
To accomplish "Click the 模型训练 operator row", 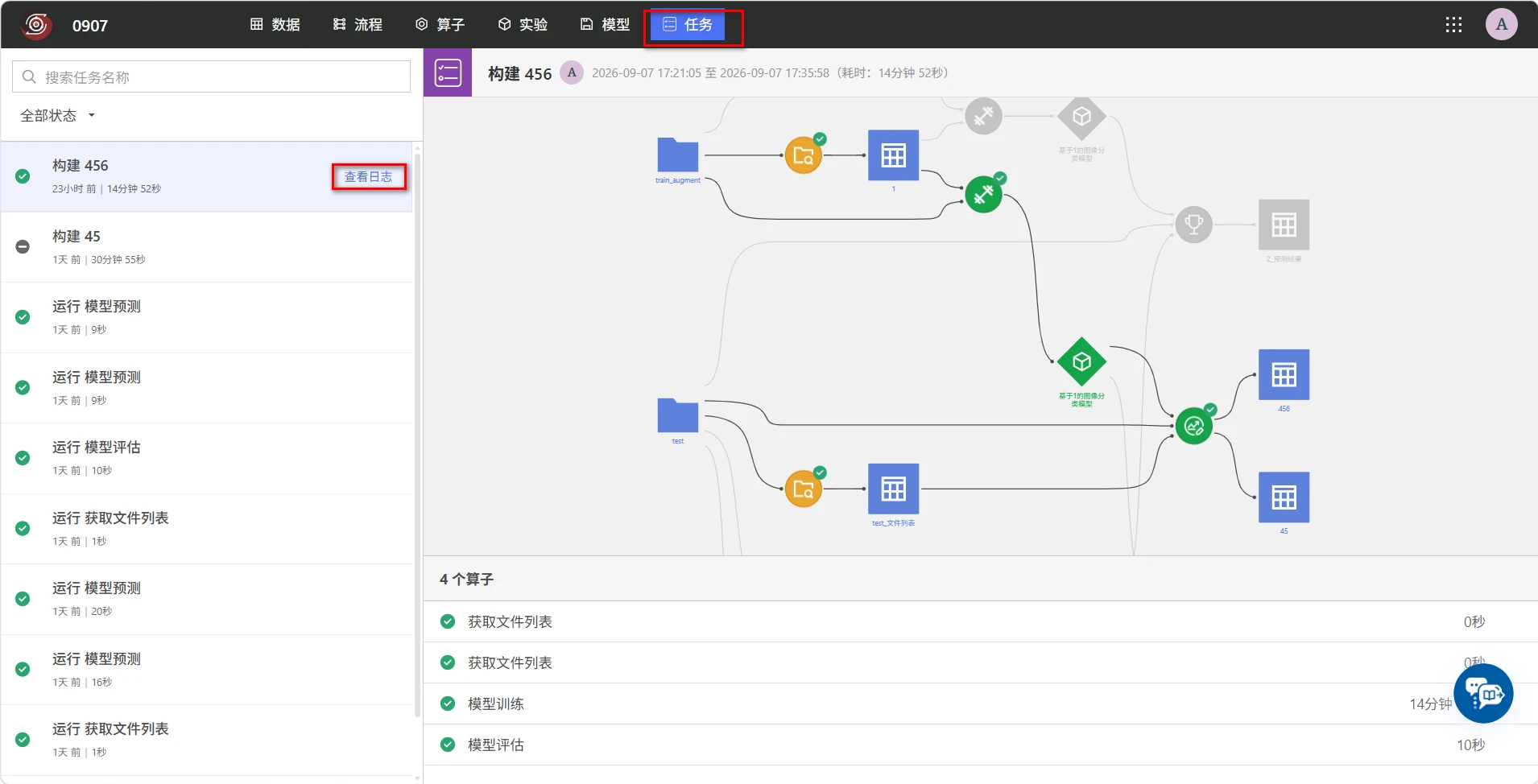I will point(981,704).
